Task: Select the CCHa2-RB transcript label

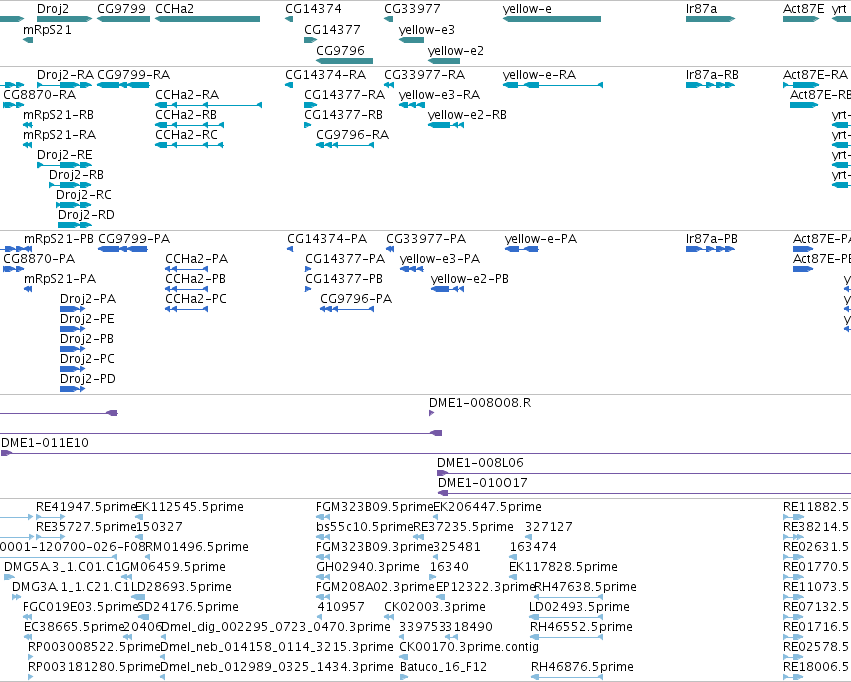Action: pyautogui.click(x=186, y=114)
